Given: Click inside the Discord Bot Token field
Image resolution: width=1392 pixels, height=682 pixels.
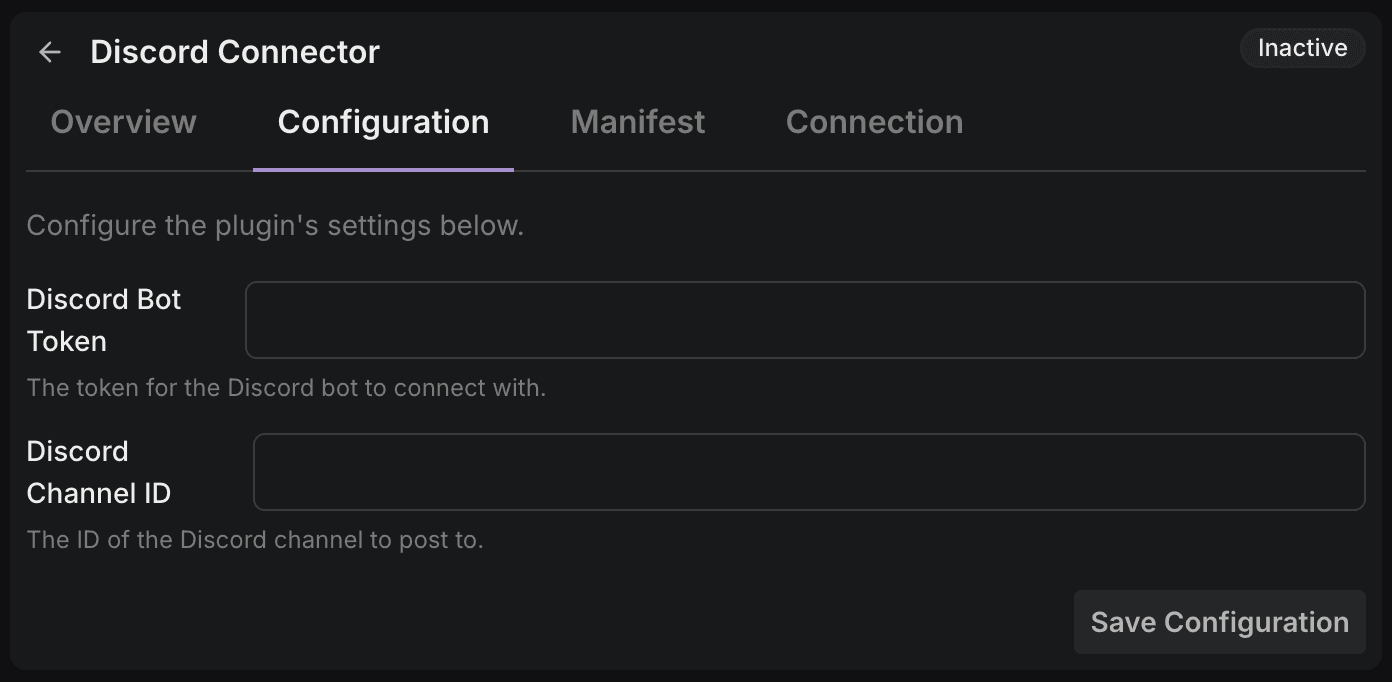Looking at the screenshot, I should tap(805, 319).
